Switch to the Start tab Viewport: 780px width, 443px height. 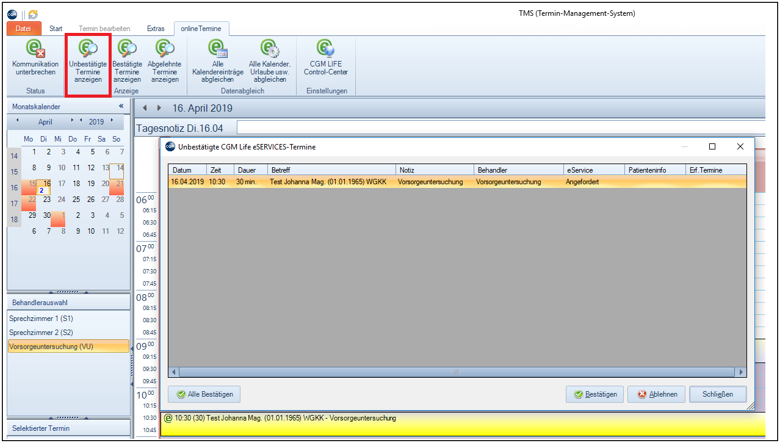coord(56,28)
